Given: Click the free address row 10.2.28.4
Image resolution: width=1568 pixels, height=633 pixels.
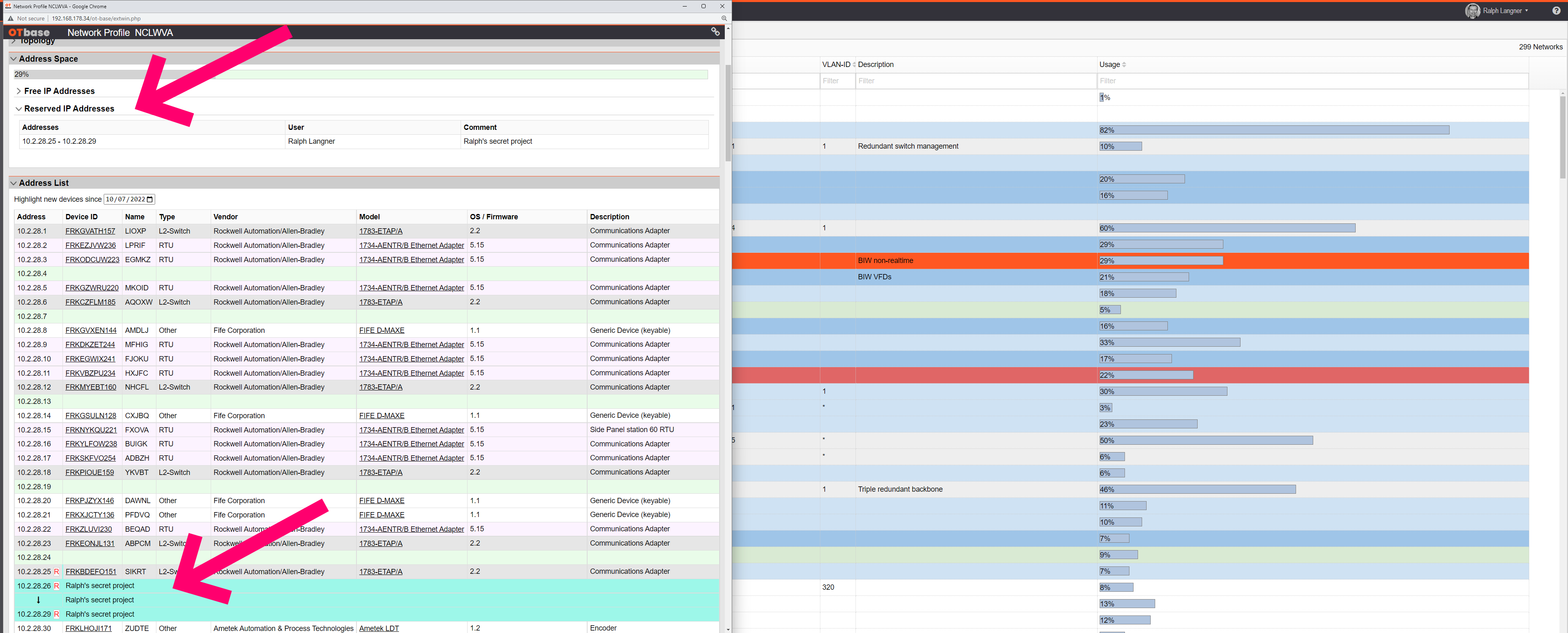Looking at the screenshot, I should coord(366,274).
